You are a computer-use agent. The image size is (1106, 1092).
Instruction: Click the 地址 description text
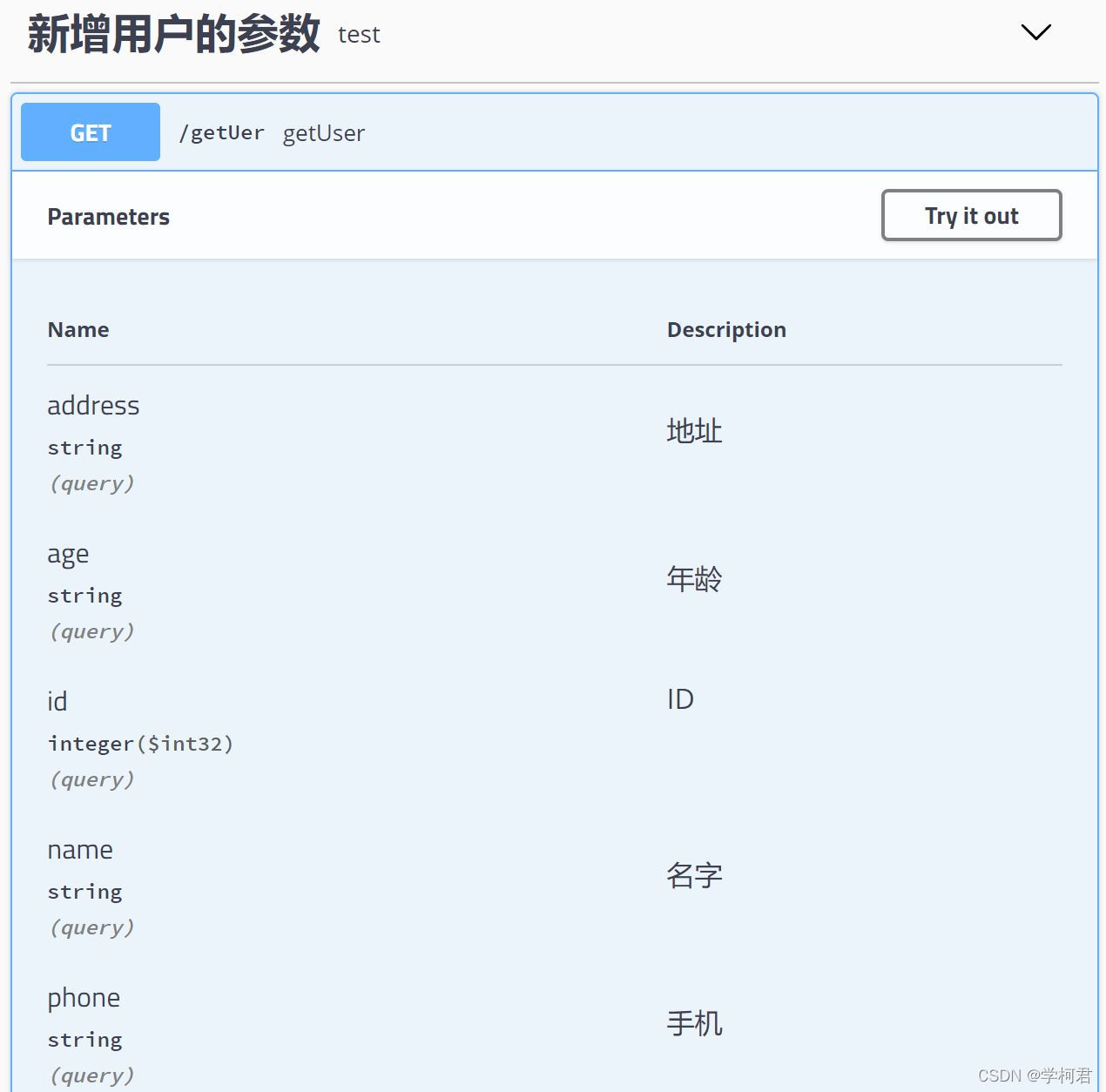tap(694, 431)
